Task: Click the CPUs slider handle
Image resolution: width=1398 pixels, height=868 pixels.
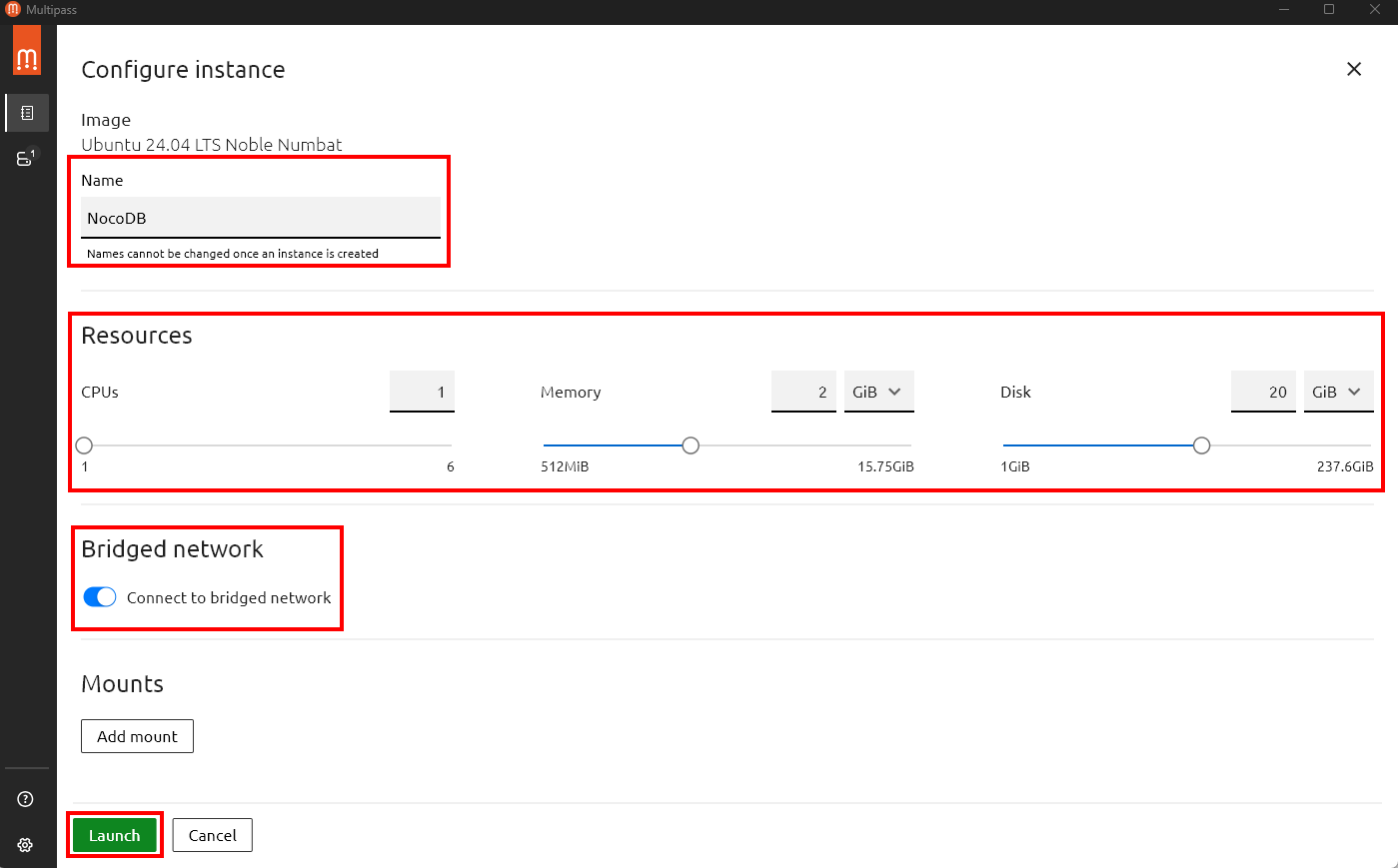Action: click(x=85, y=445)
